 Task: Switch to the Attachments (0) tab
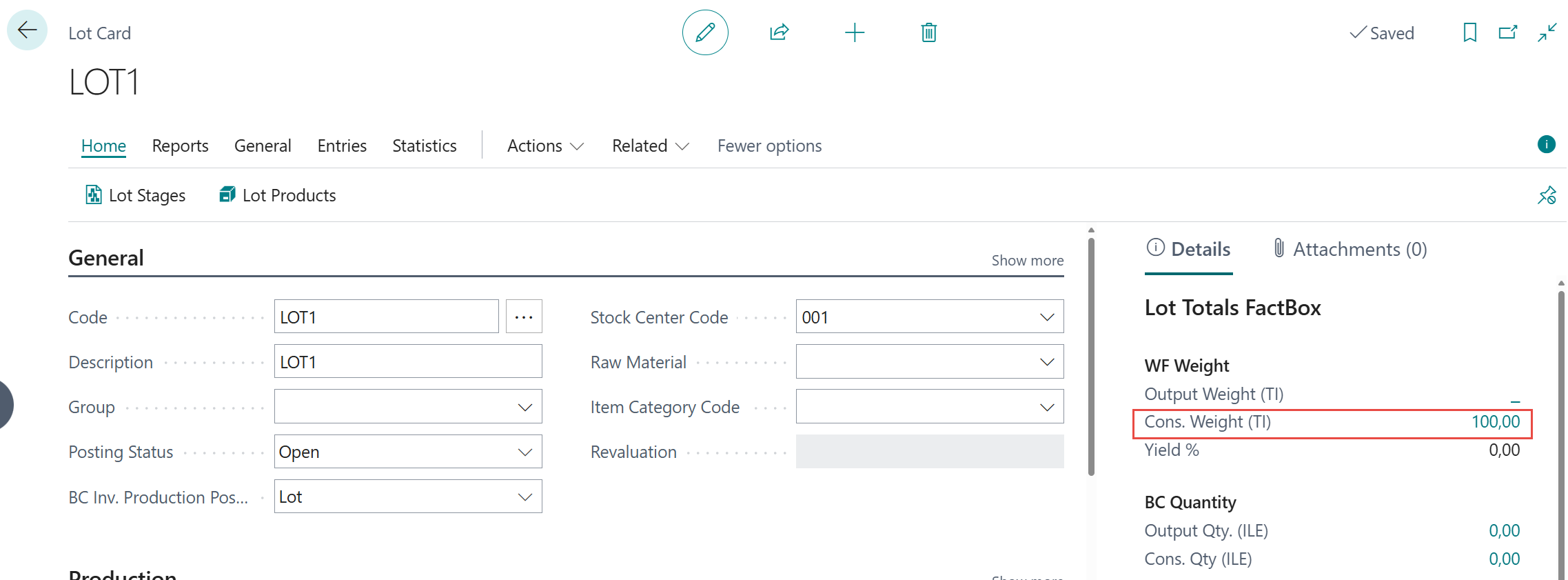[x=1350, y=250]
